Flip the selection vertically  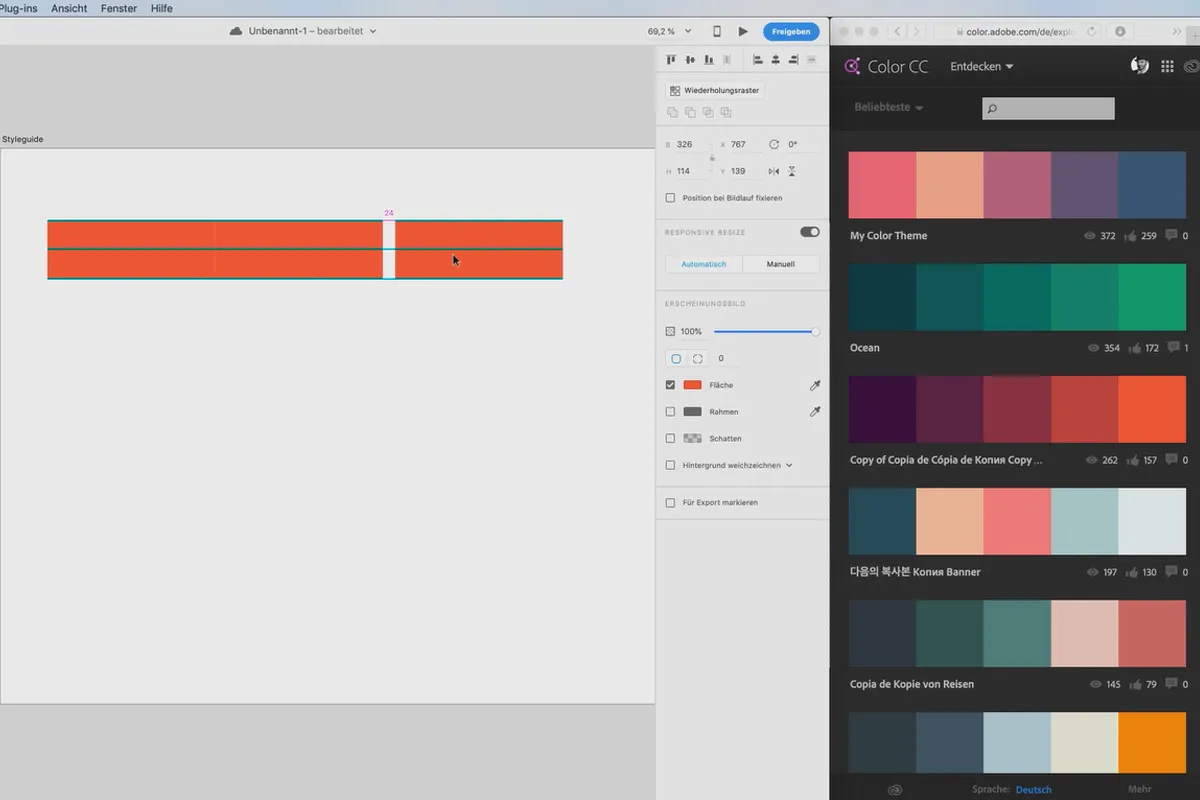pyautogui.click(x=791, y=171)
